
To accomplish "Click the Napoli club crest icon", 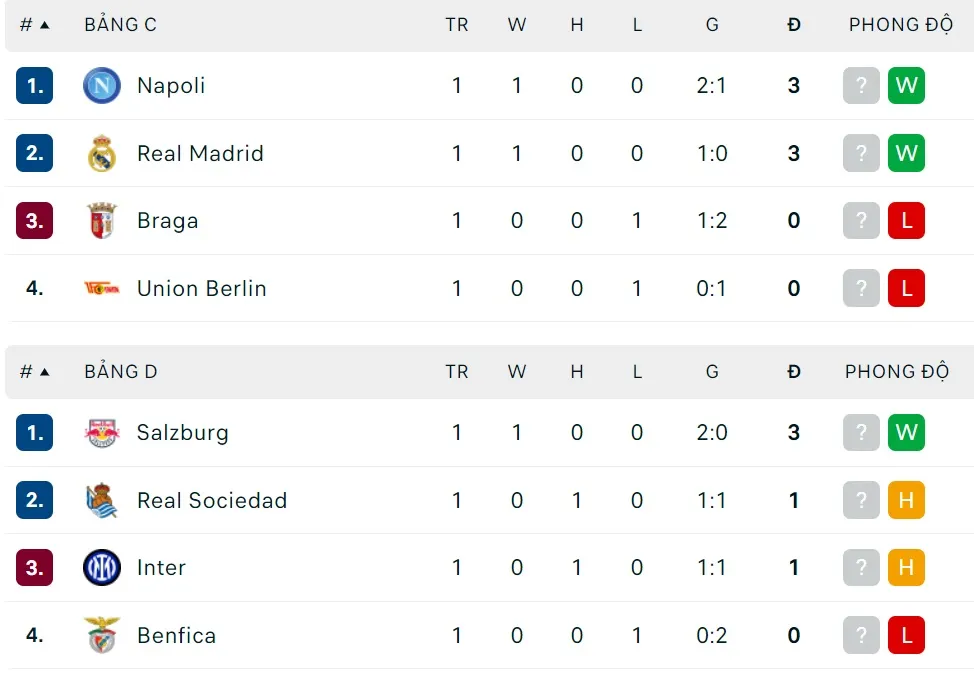I will 102,86.
